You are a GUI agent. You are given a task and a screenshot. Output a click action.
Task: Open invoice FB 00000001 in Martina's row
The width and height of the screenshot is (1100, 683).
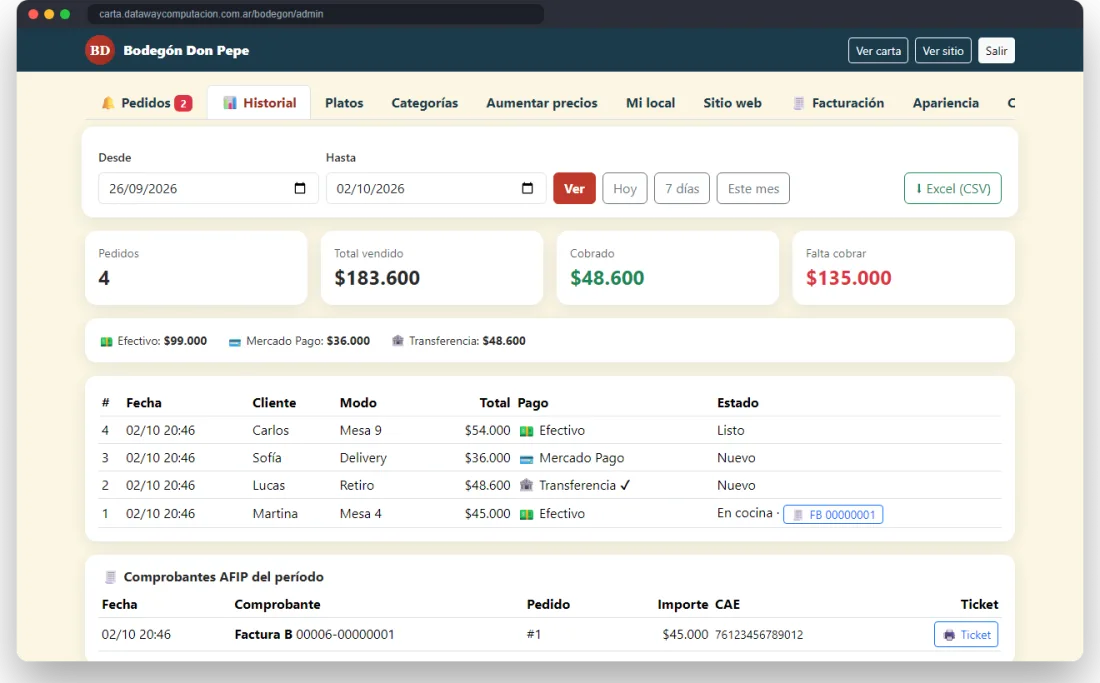coord(833,515)
